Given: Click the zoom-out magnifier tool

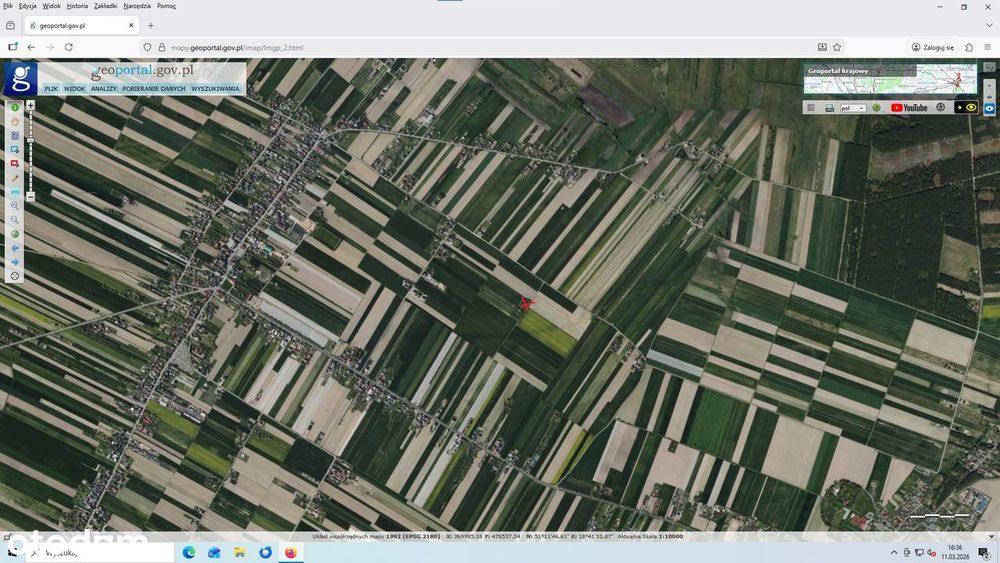Looking at the screenshot, I should coord(15,220).
